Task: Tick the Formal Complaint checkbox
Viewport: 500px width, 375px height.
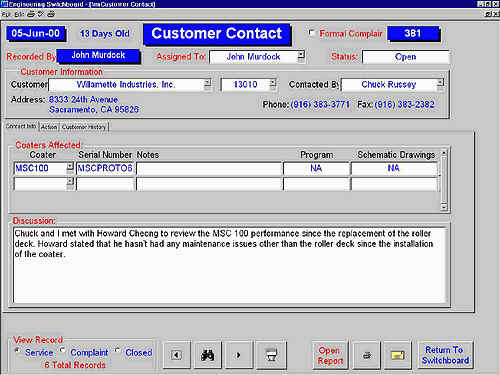Action: [311, 33]
